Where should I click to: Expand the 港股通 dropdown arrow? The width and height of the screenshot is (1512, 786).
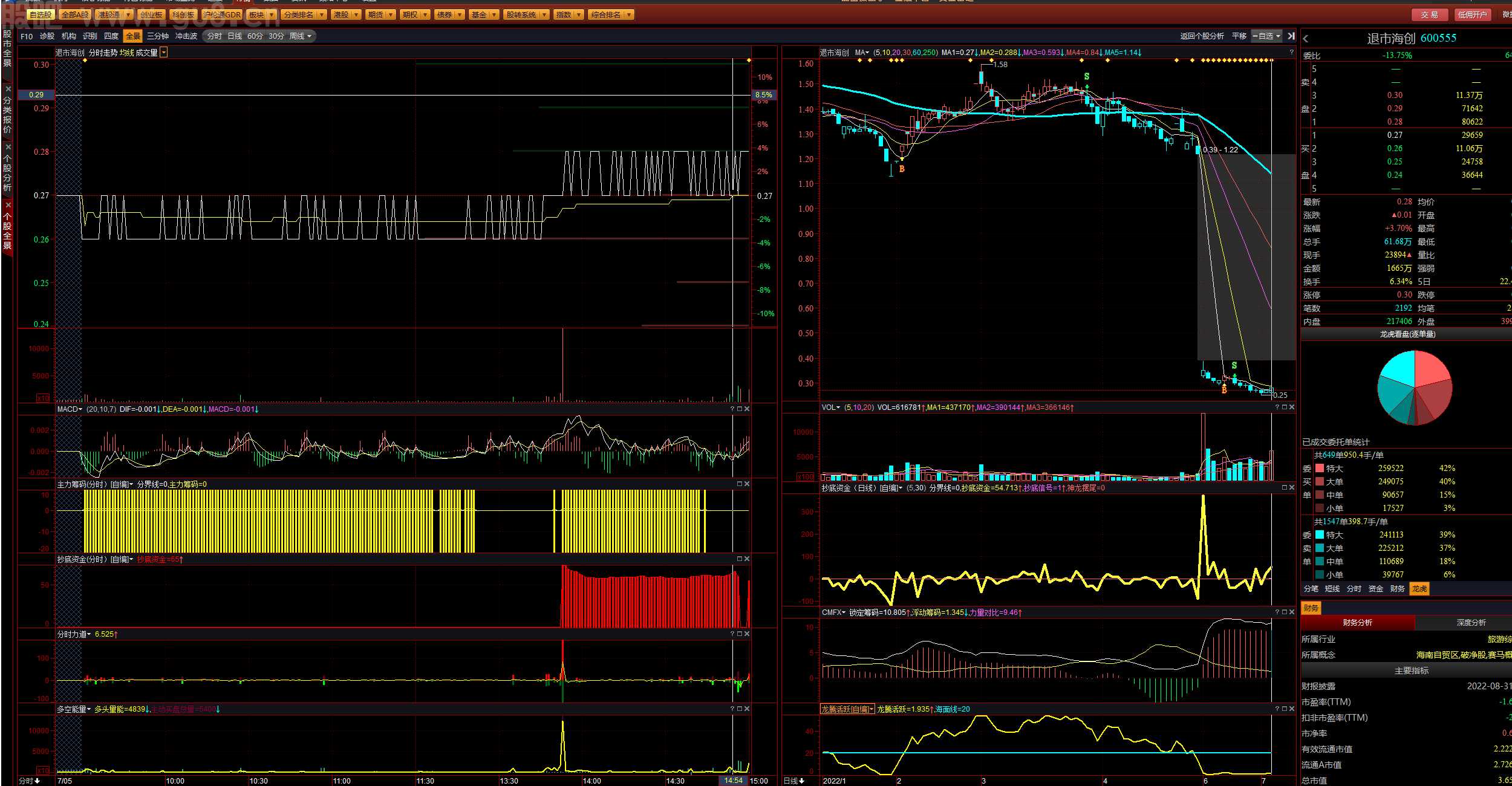(x=128, y=15)
